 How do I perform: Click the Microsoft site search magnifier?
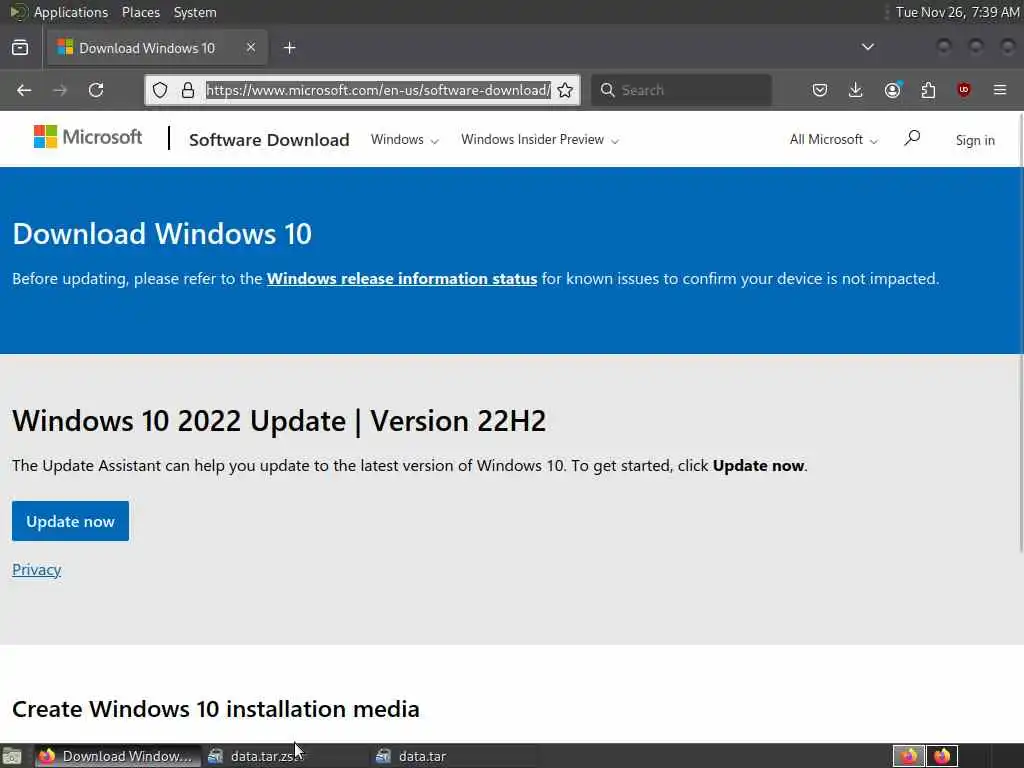(x=912, y=138)
